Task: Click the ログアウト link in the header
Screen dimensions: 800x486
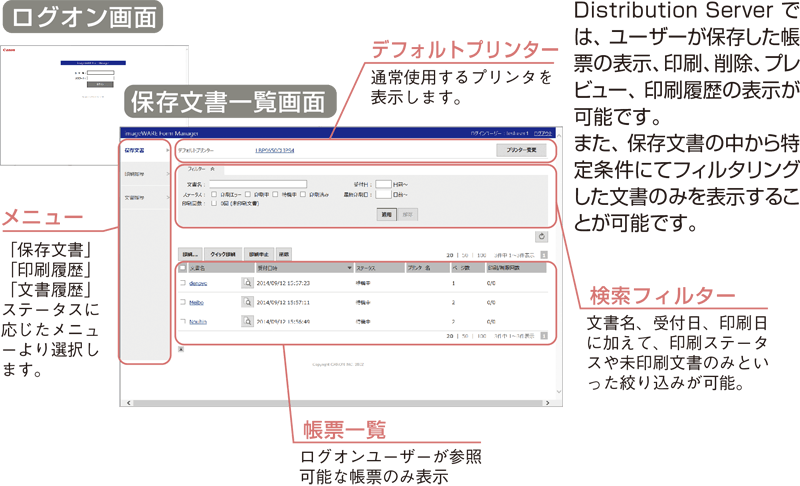Action: (x=543, y=133)
